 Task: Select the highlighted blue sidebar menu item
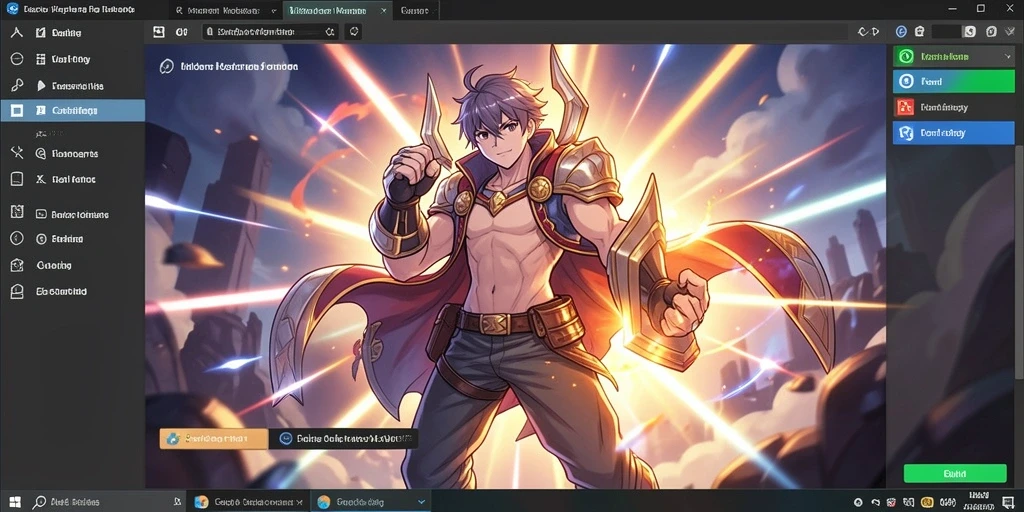click(x=72, y=110)
